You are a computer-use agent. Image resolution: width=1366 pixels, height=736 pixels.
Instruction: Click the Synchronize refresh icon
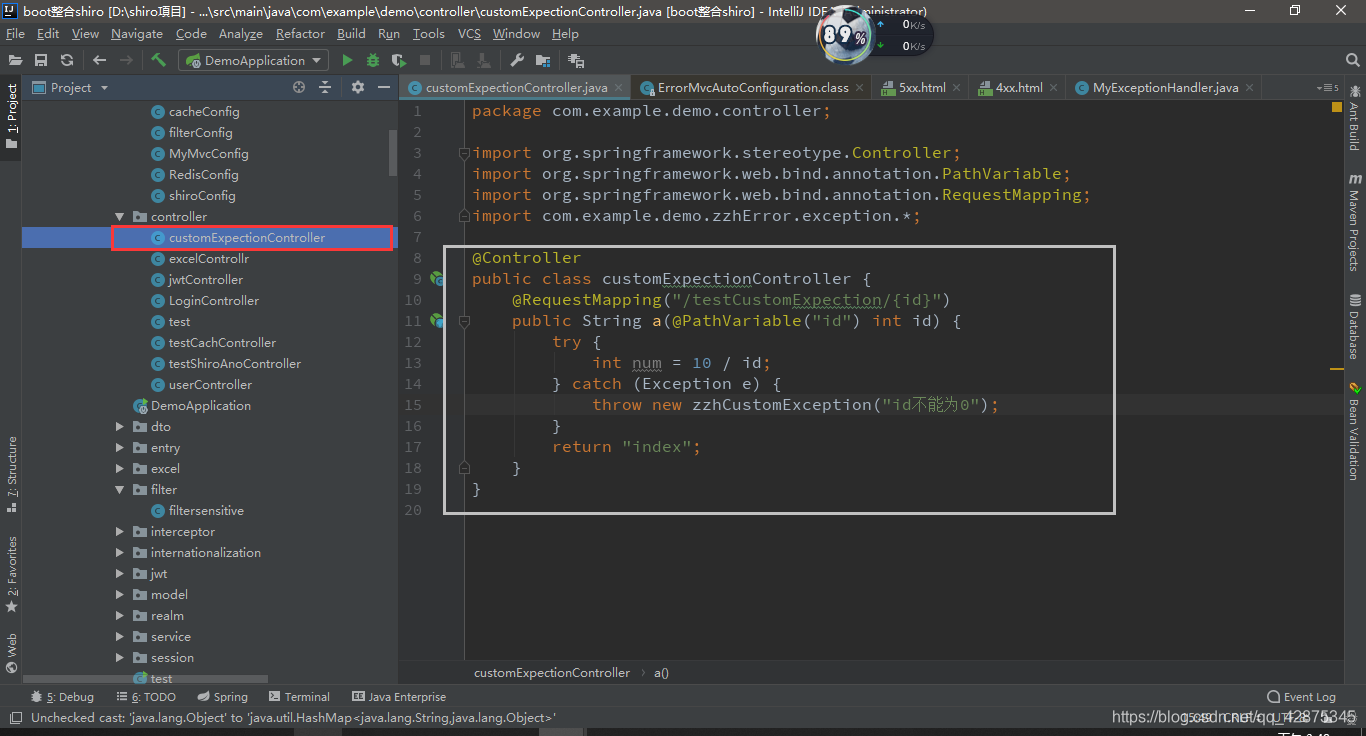click(67, 60)
